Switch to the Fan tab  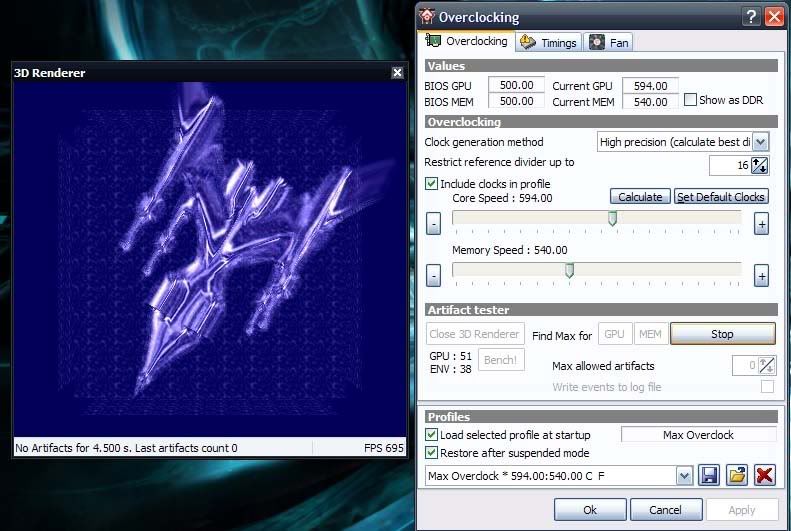[x=609, y=42]
